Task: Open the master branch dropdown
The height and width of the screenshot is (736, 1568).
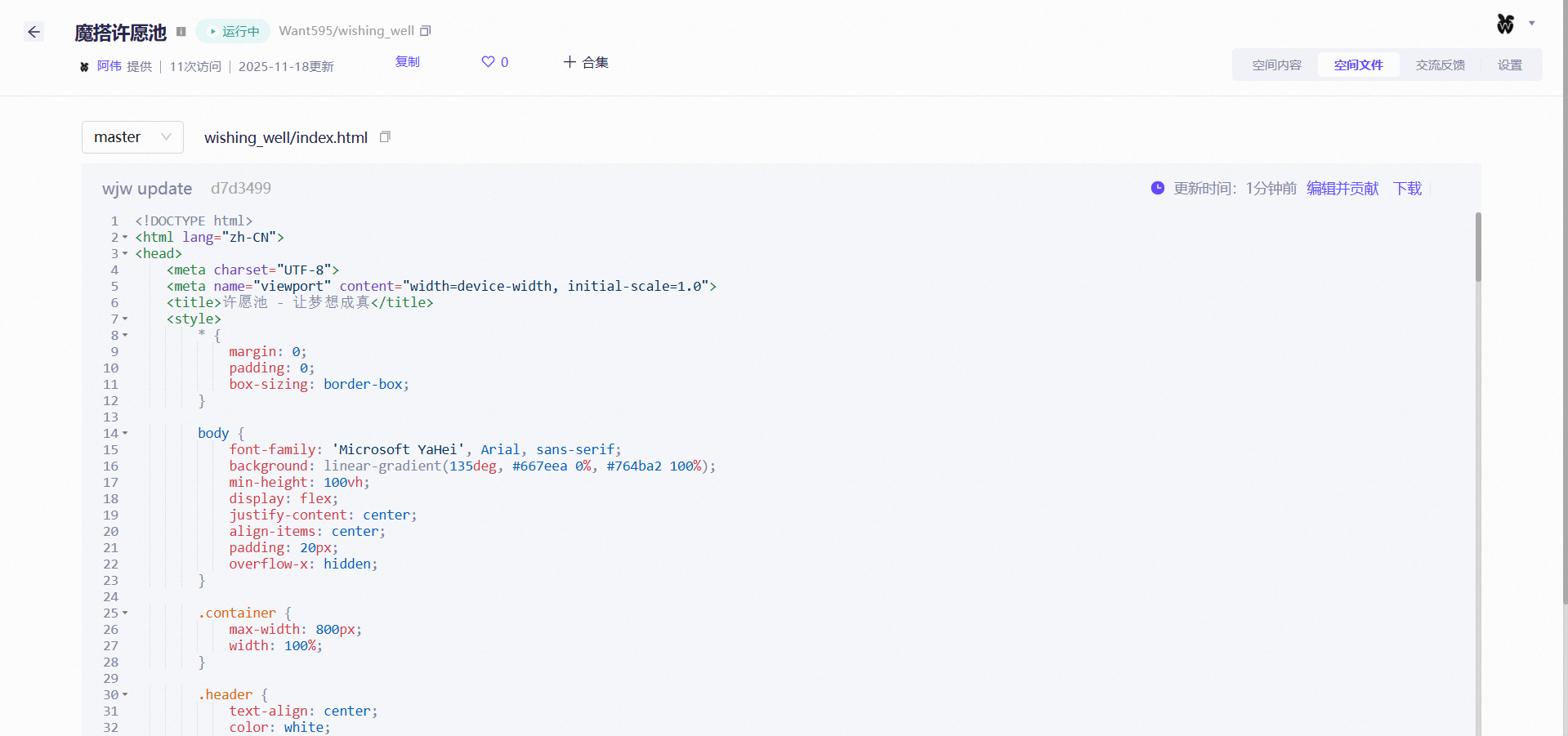Action: pyautogui.click(x=132, y=137)
